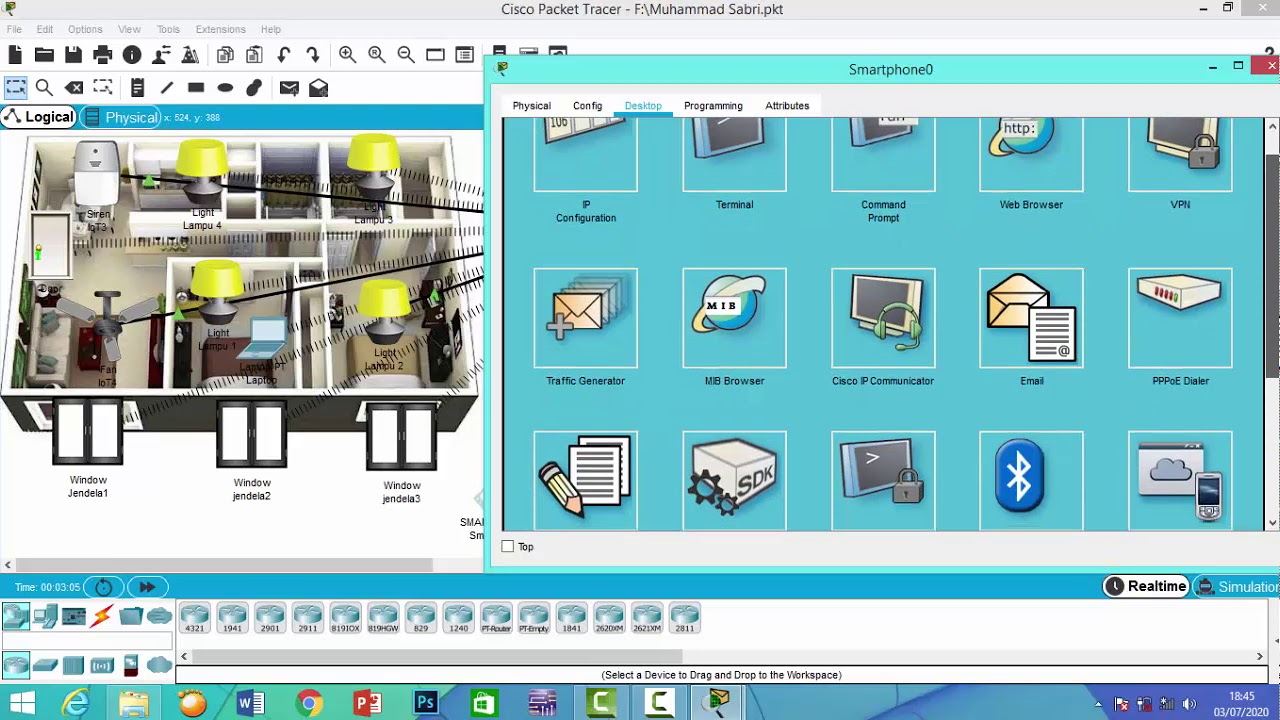Select the Delete tool
The height and width of the screenshot is (720, 1280).
tap(74, 88)
